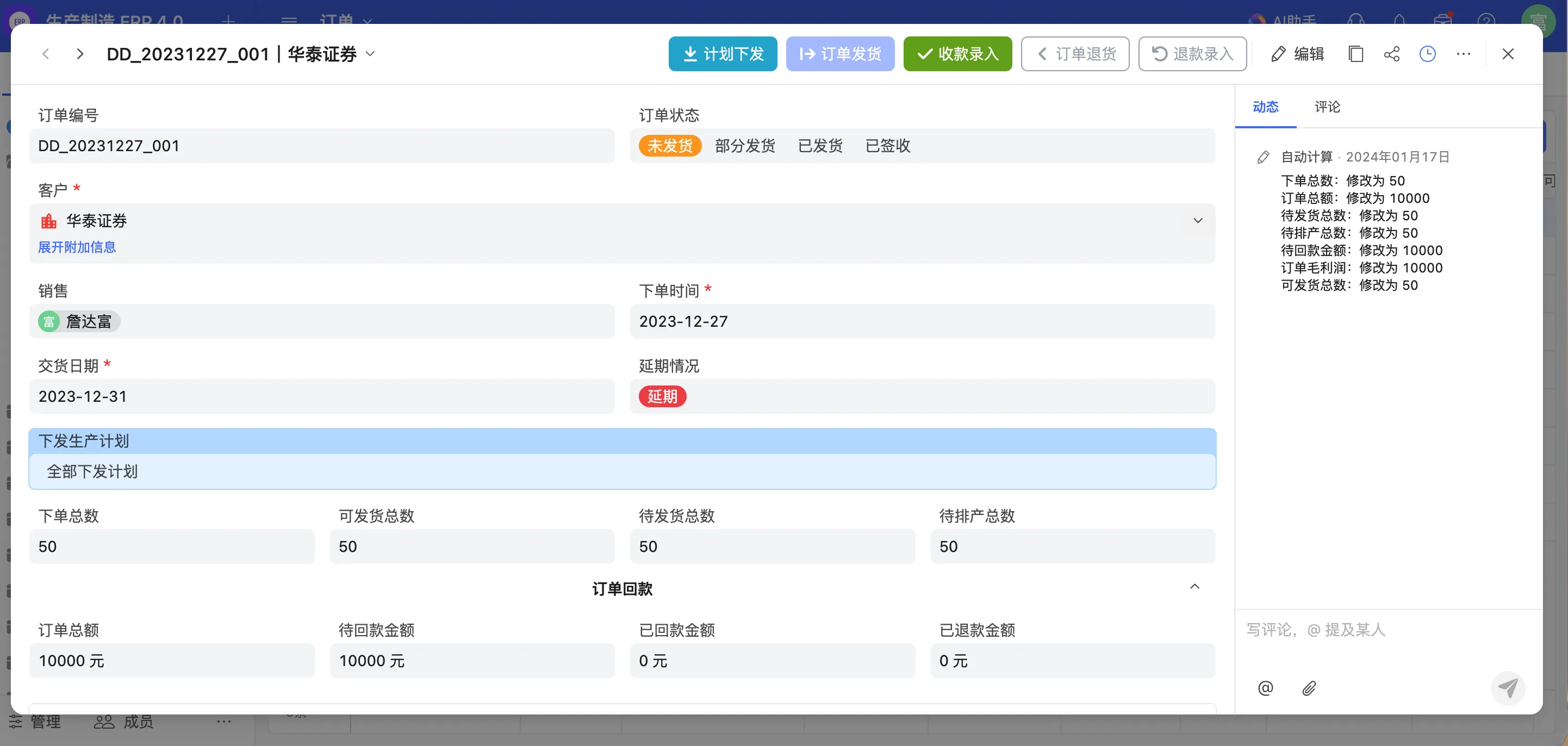1568x746 pixels.
Task: Click the 已回款金额 value field
Action: [x=773, y=661]
